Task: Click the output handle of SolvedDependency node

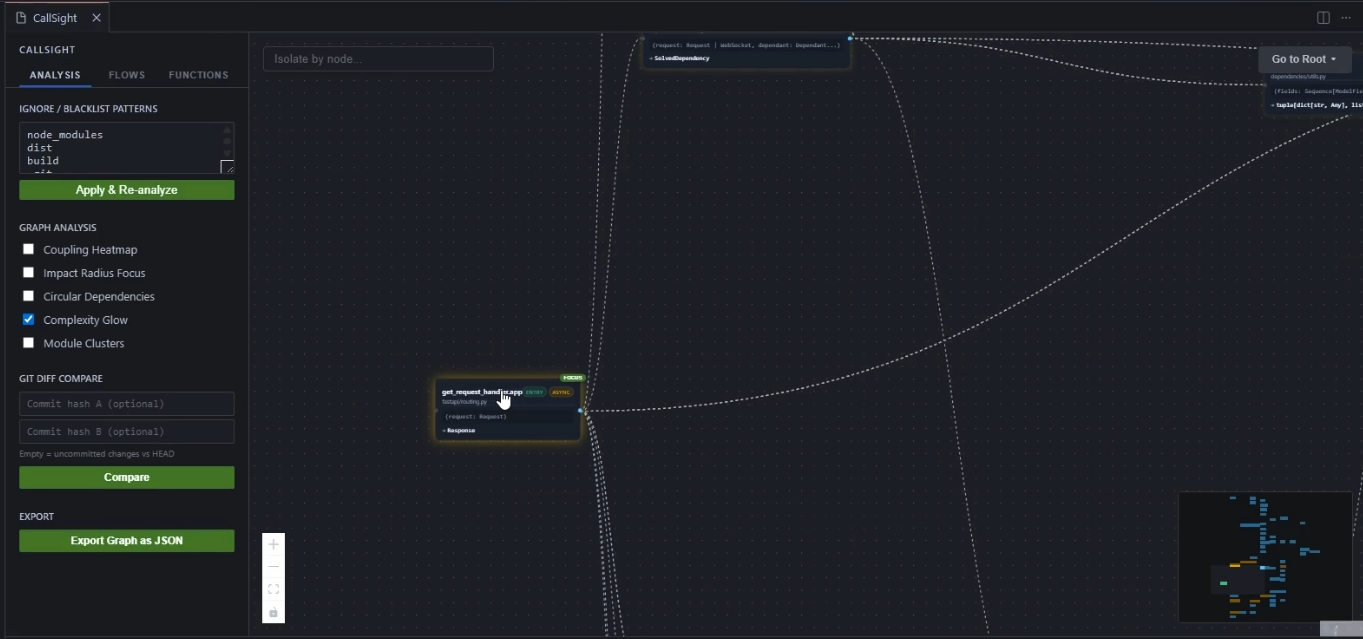Action: 850,38
